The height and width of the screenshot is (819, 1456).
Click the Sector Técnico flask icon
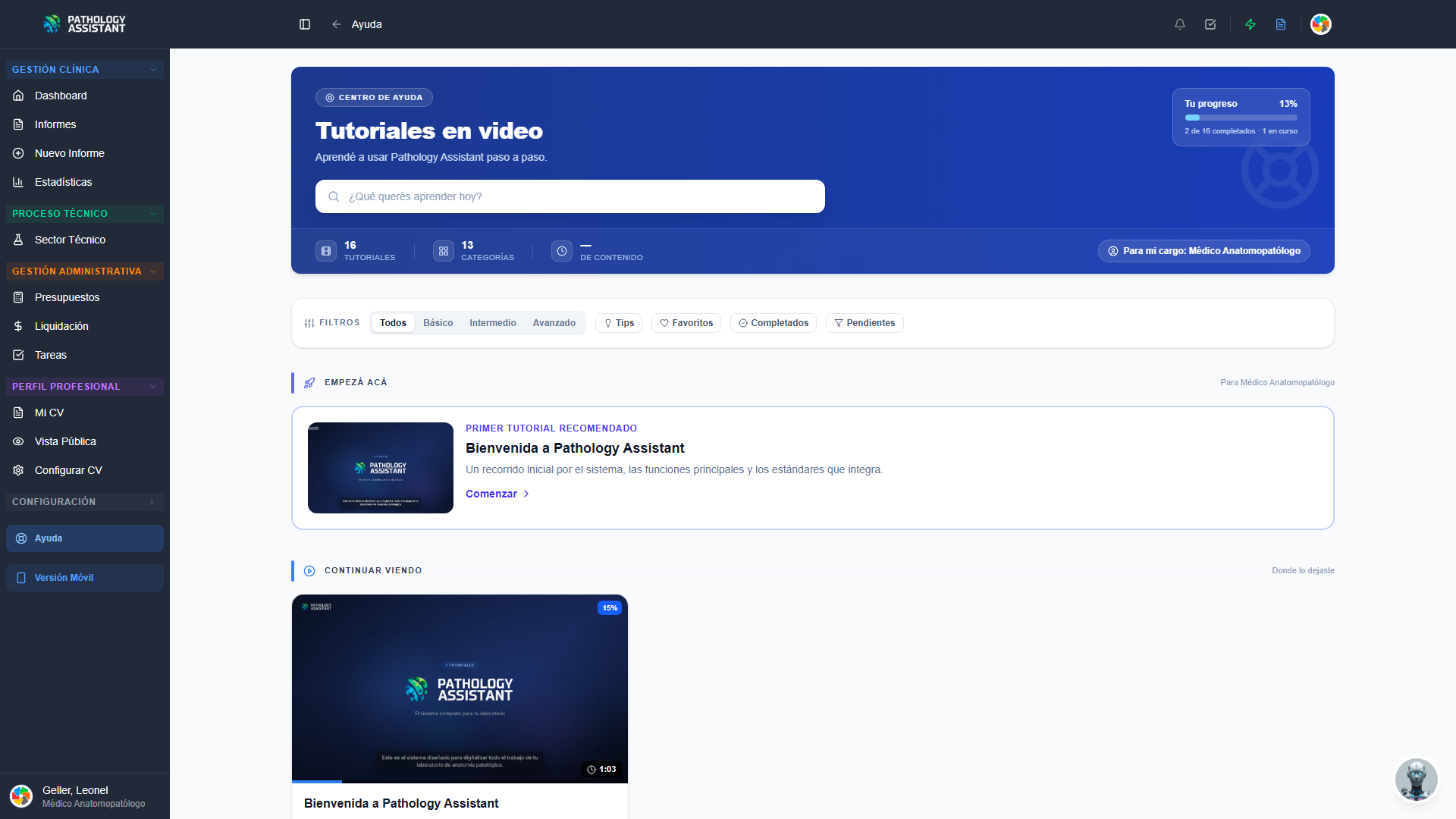tap(18, 240)
